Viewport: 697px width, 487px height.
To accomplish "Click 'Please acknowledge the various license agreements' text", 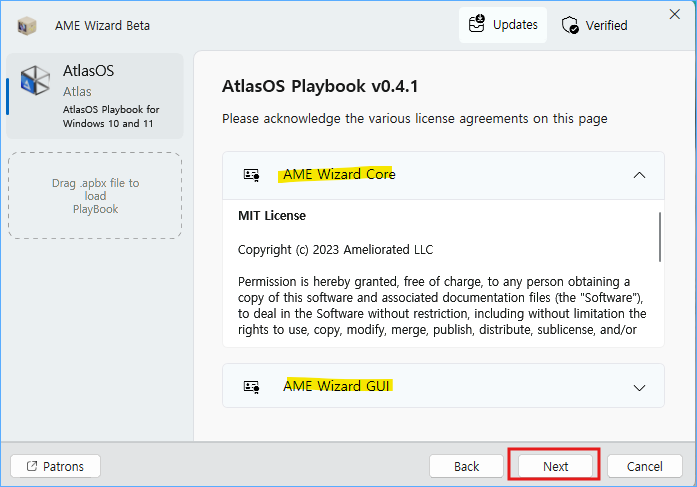I will pos(415,119).
